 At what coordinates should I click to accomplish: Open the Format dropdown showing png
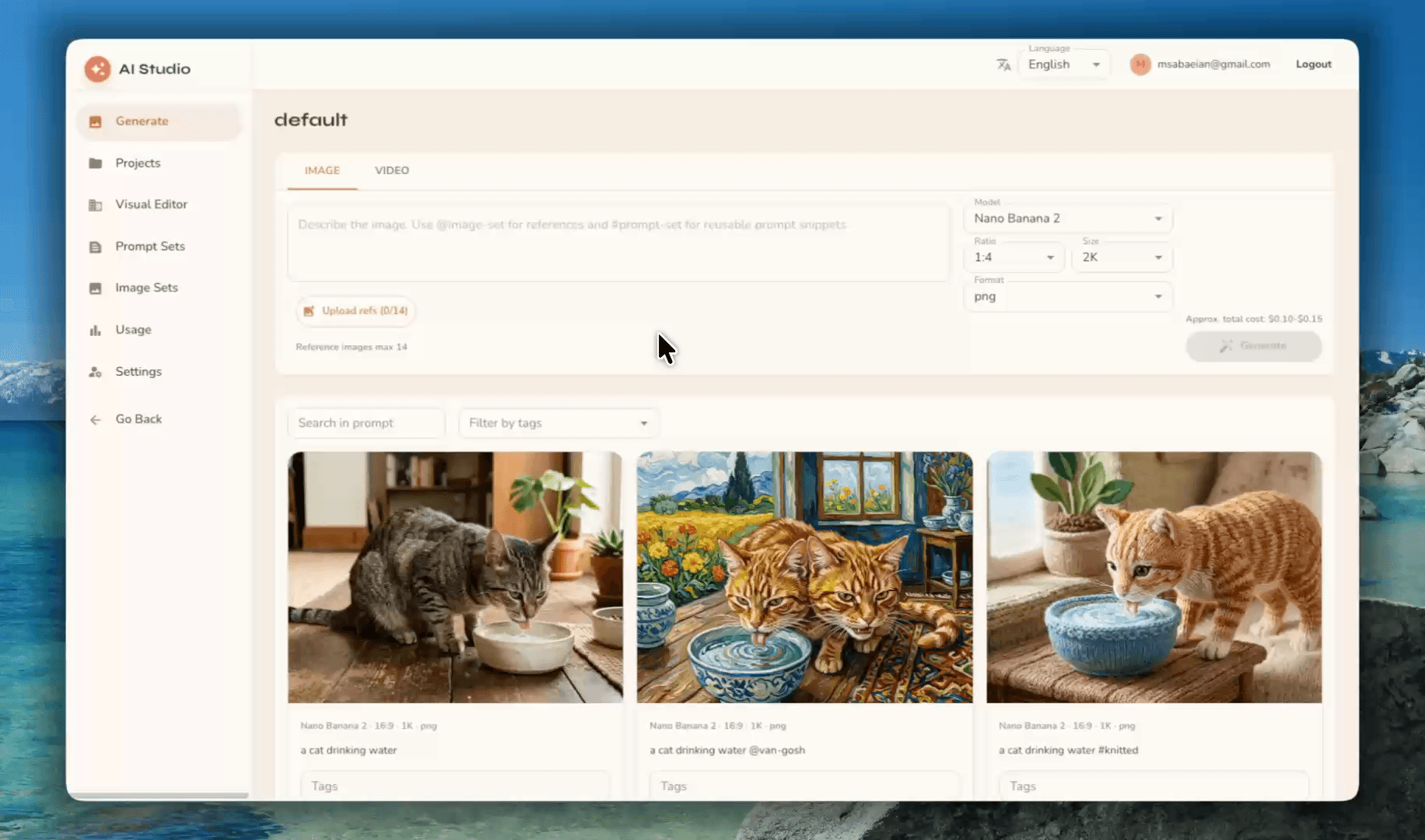1068,296
